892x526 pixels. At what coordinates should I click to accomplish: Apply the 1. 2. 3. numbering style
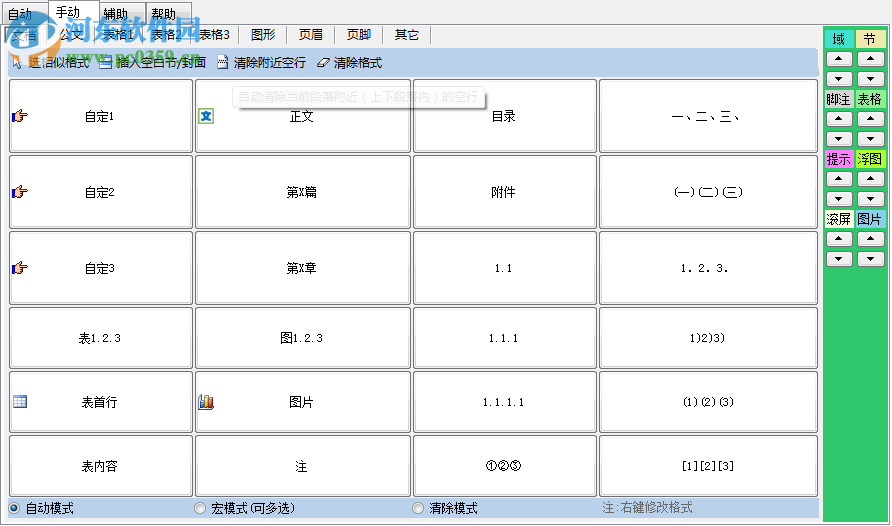[708, 268]
